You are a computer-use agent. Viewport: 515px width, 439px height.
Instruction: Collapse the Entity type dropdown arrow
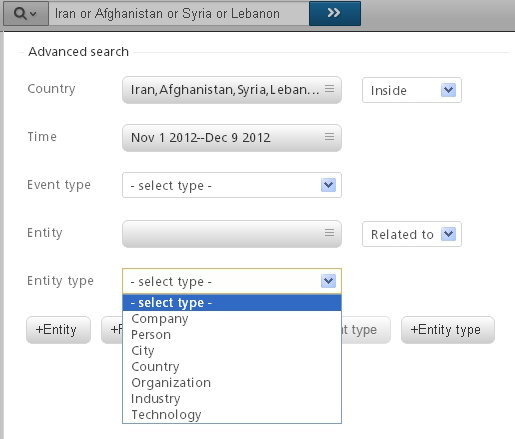[328, 281]
